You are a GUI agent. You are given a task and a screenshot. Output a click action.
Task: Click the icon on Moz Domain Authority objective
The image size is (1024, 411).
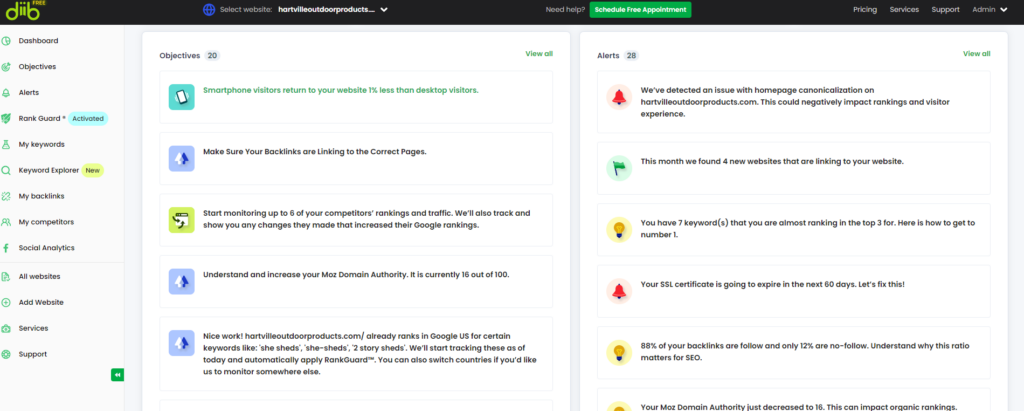(182, 282)
